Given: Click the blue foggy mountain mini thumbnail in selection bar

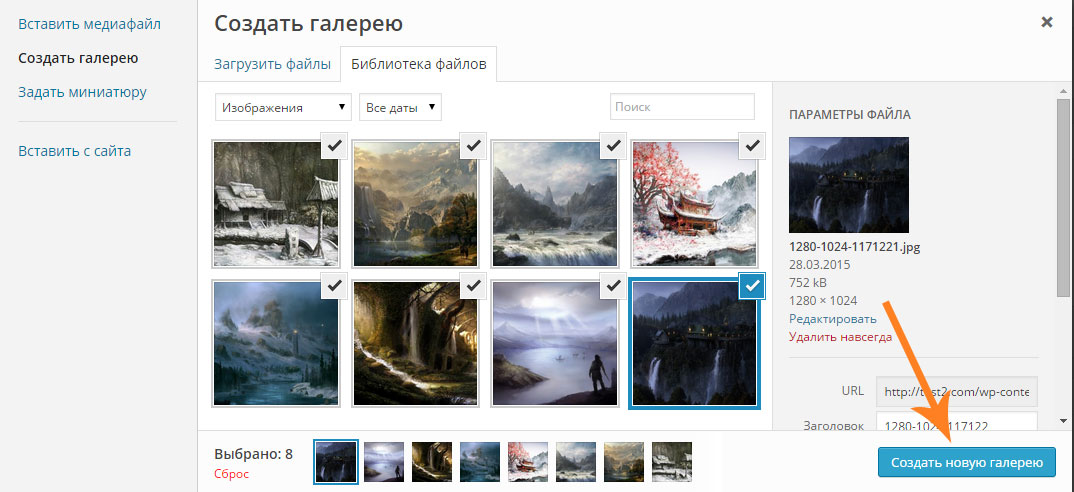Looking at the screenshot, I should click(480, 462).
